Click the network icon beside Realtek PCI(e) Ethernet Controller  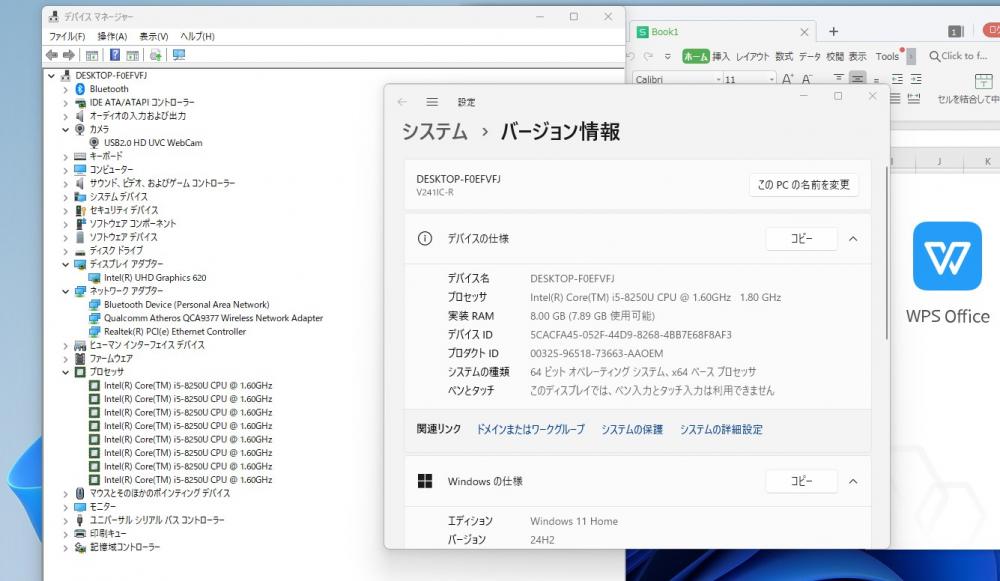tap(94, 332)
